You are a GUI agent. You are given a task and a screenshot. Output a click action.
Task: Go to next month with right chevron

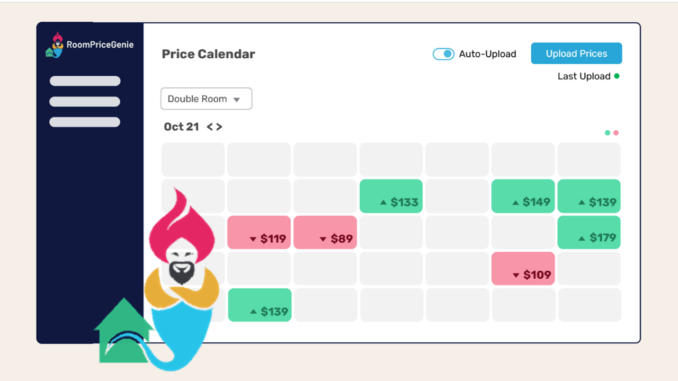tap(219, 127)
